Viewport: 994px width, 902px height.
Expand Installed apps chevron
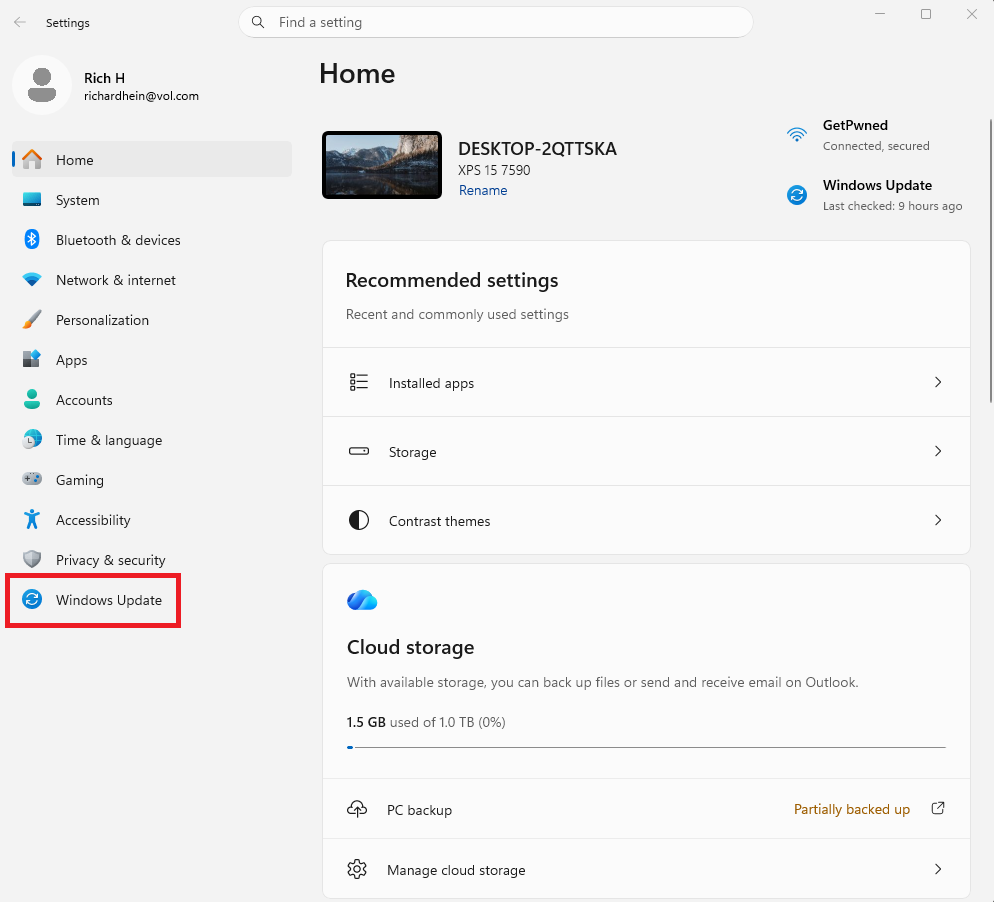938,382
